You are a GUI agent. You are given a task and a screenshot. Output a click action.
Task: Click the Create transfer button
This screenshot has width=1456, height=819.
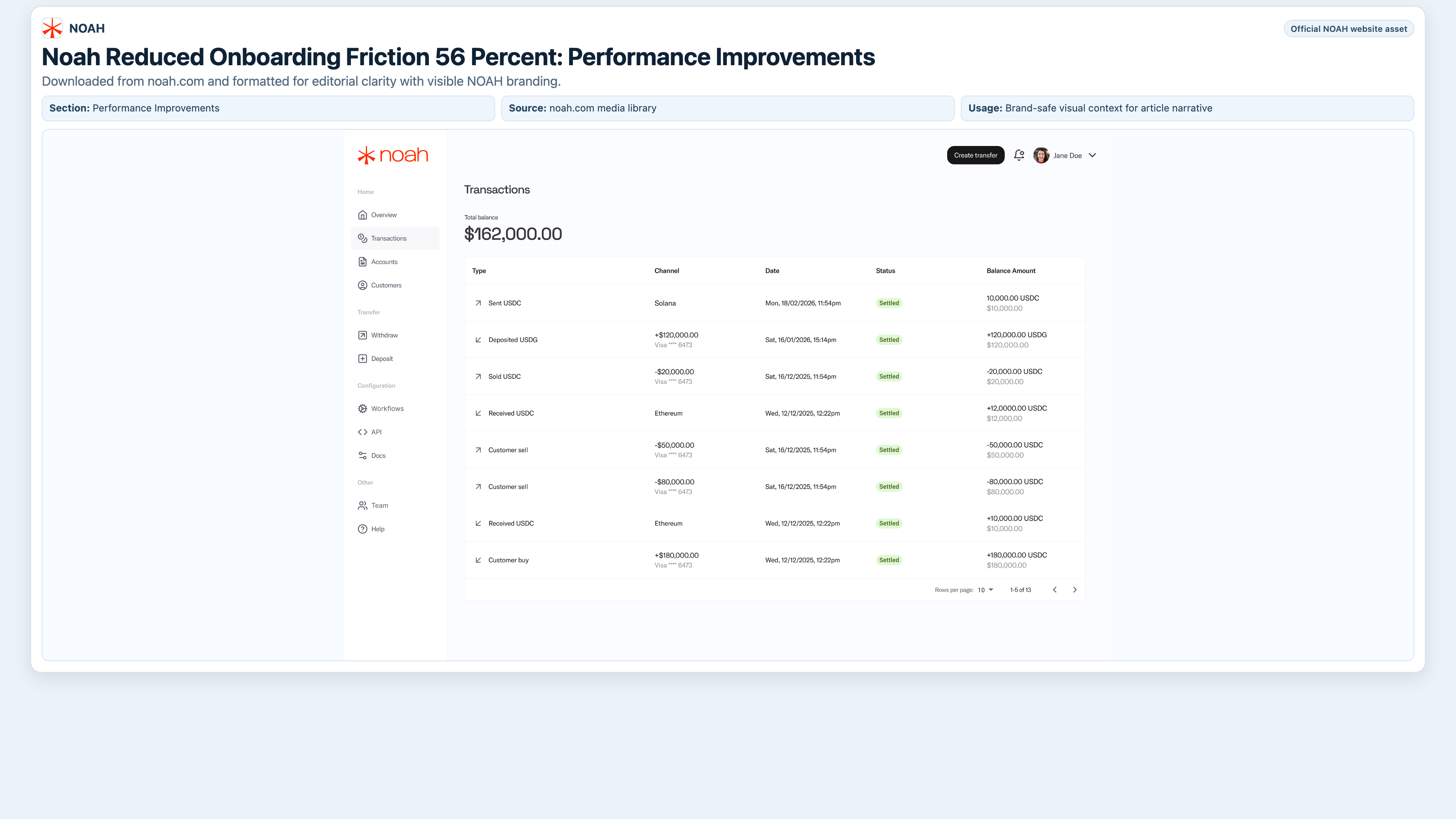coord(976,155)
